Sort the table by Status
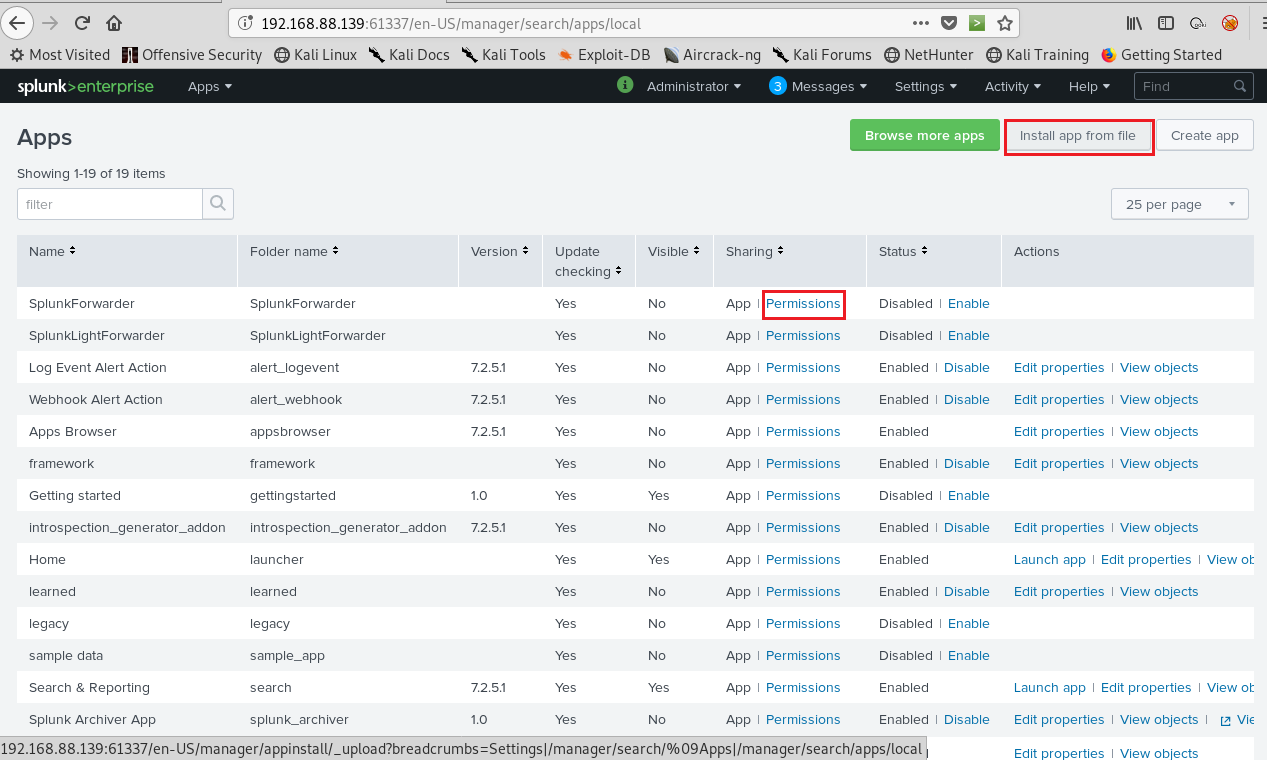 (x=903, y=251)
